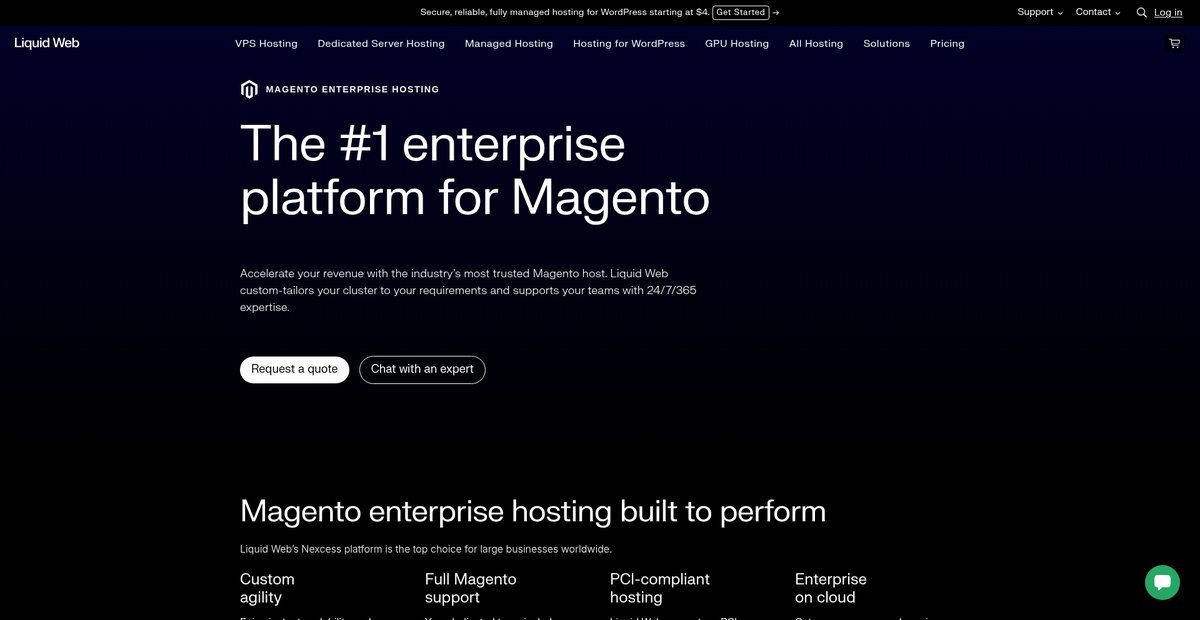Screen dimensions: 1200x620
Task: Click the Get Started banner button
Action: click(x=741, y=12)
